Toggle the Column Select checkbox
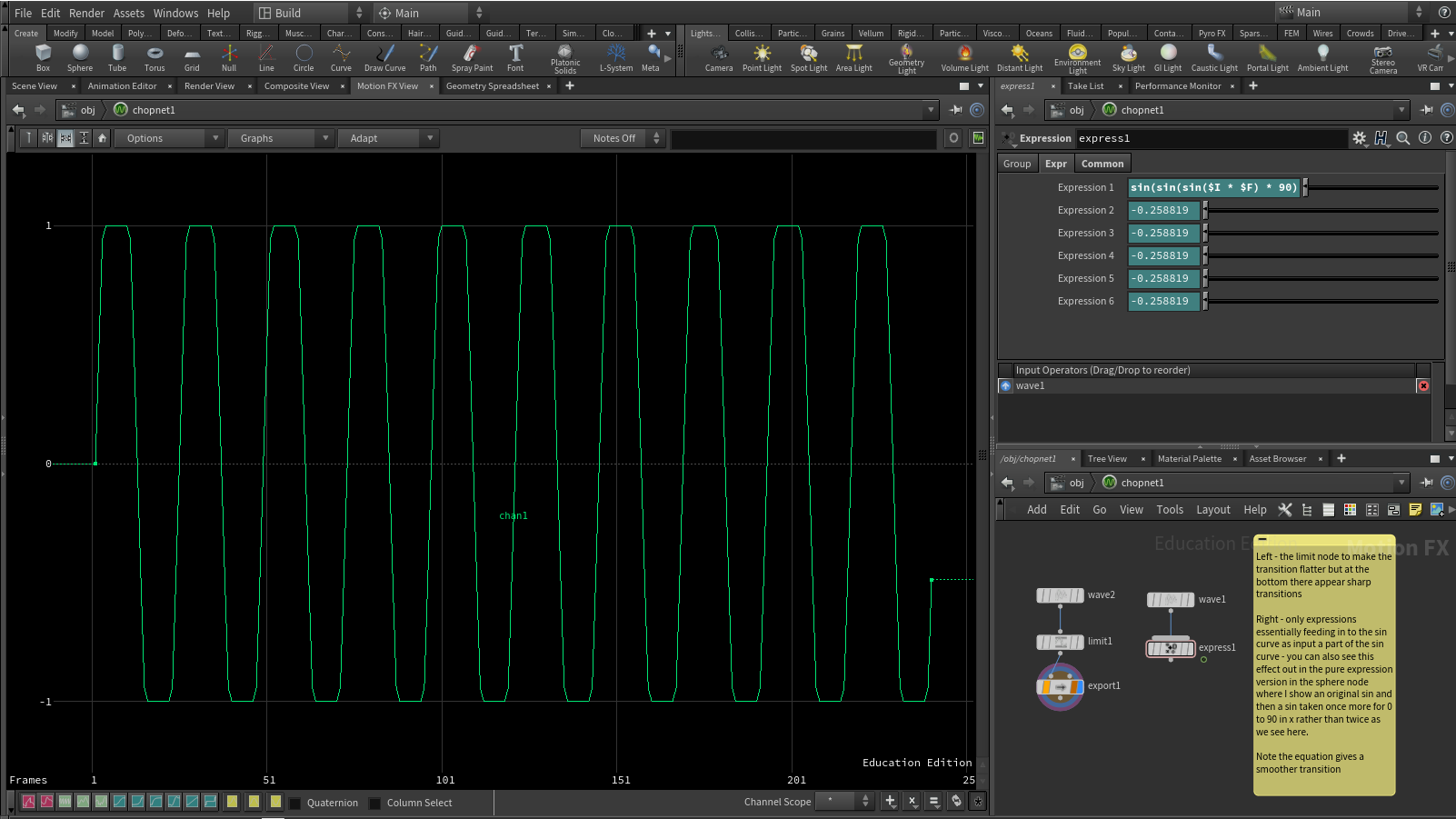 pyautogui.click(x=375, y=804)
